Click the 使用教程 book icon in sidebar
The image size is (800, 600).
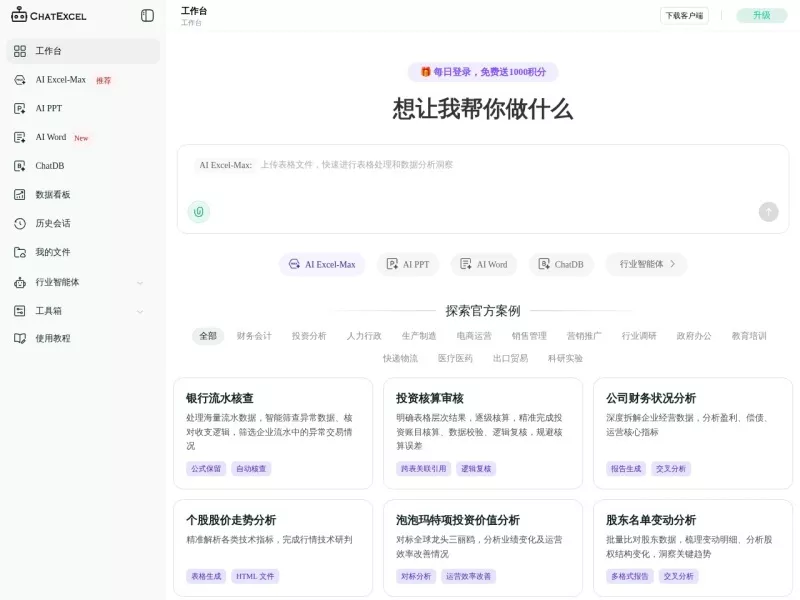20,338
